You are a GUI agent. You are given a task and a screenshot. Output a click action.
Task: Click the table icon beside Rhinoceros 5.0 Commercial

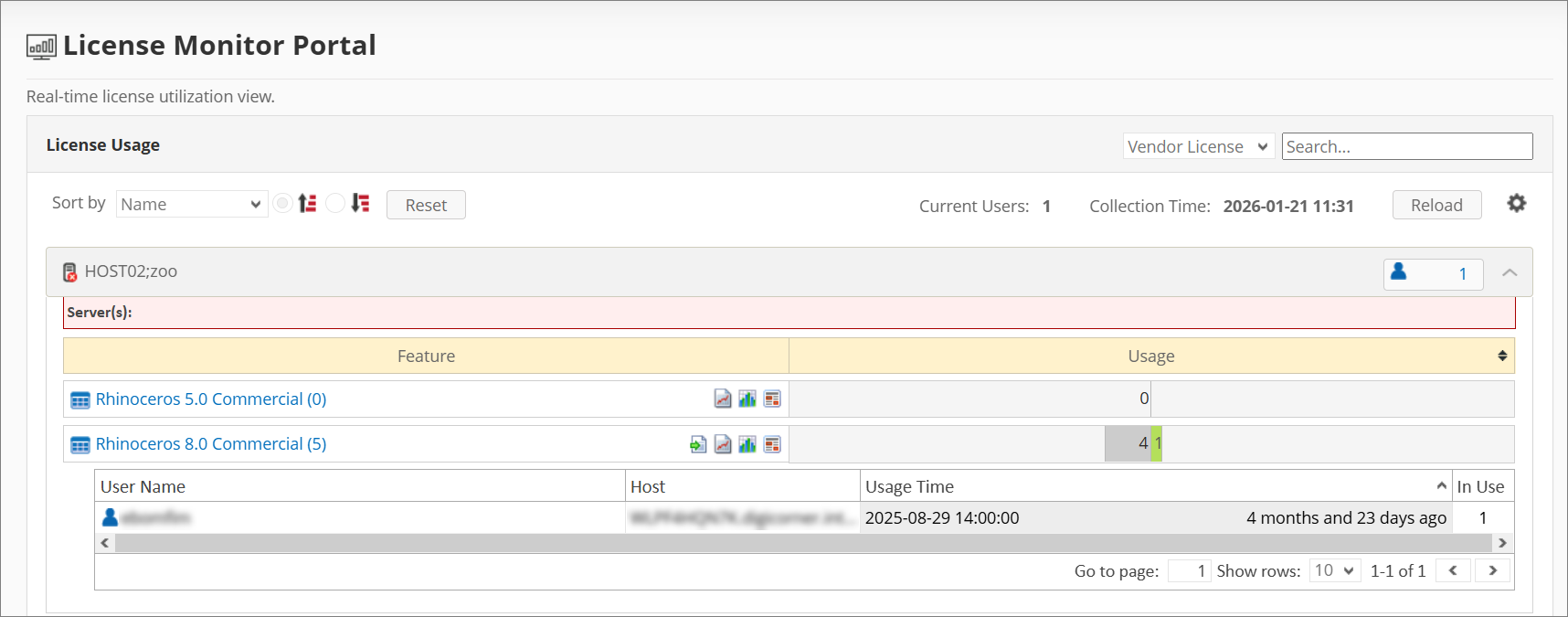tap(80, 399)
